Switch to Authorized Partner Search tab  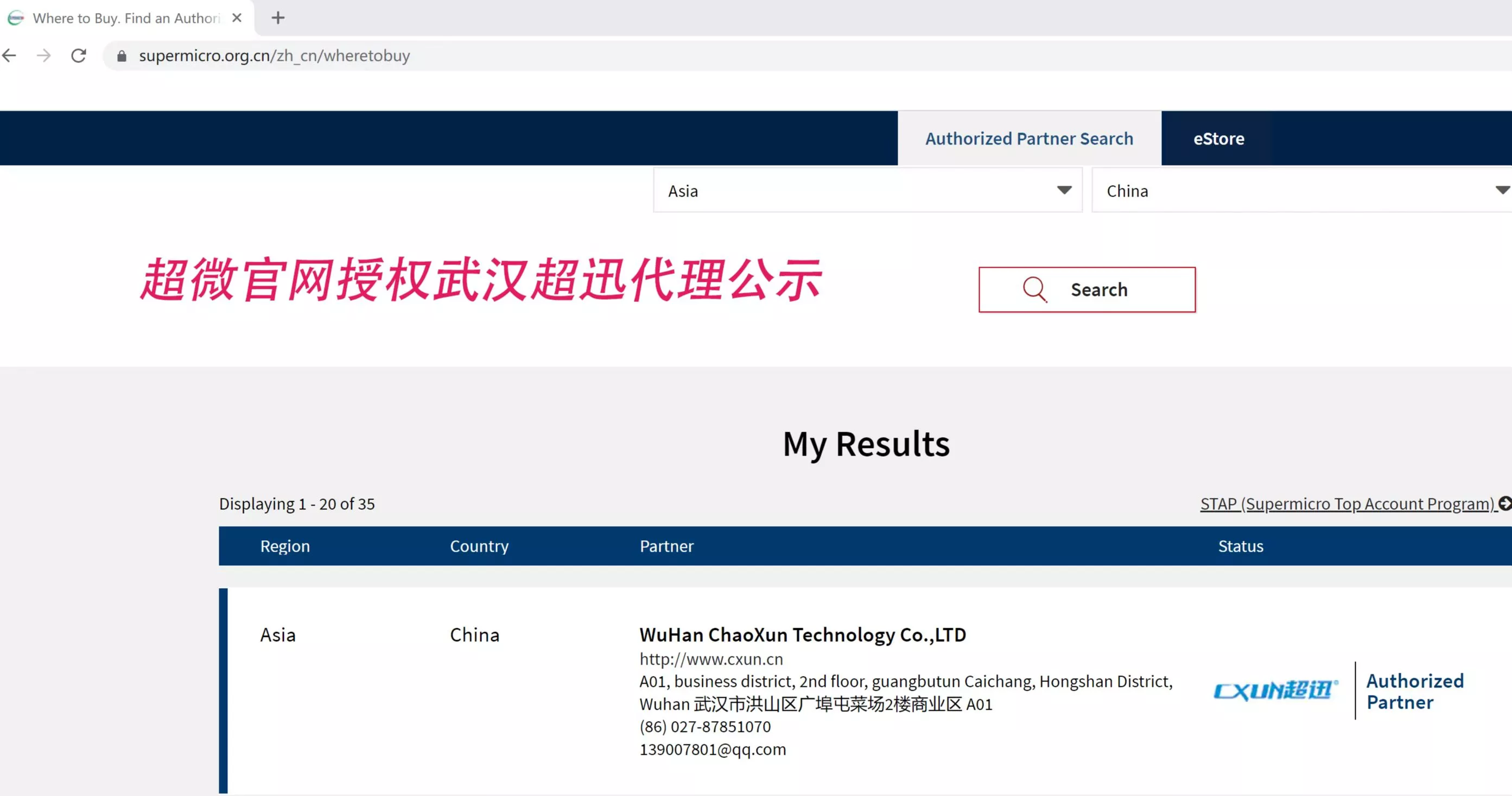click(1029, 138)
